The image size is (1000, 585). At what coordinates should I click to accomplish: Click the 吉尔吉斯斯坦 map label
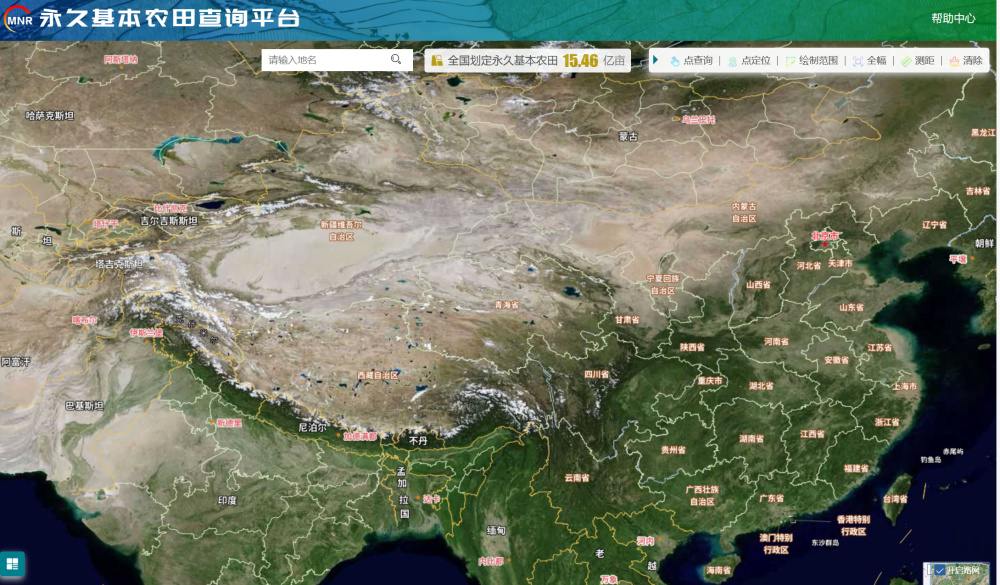(169, 221)
